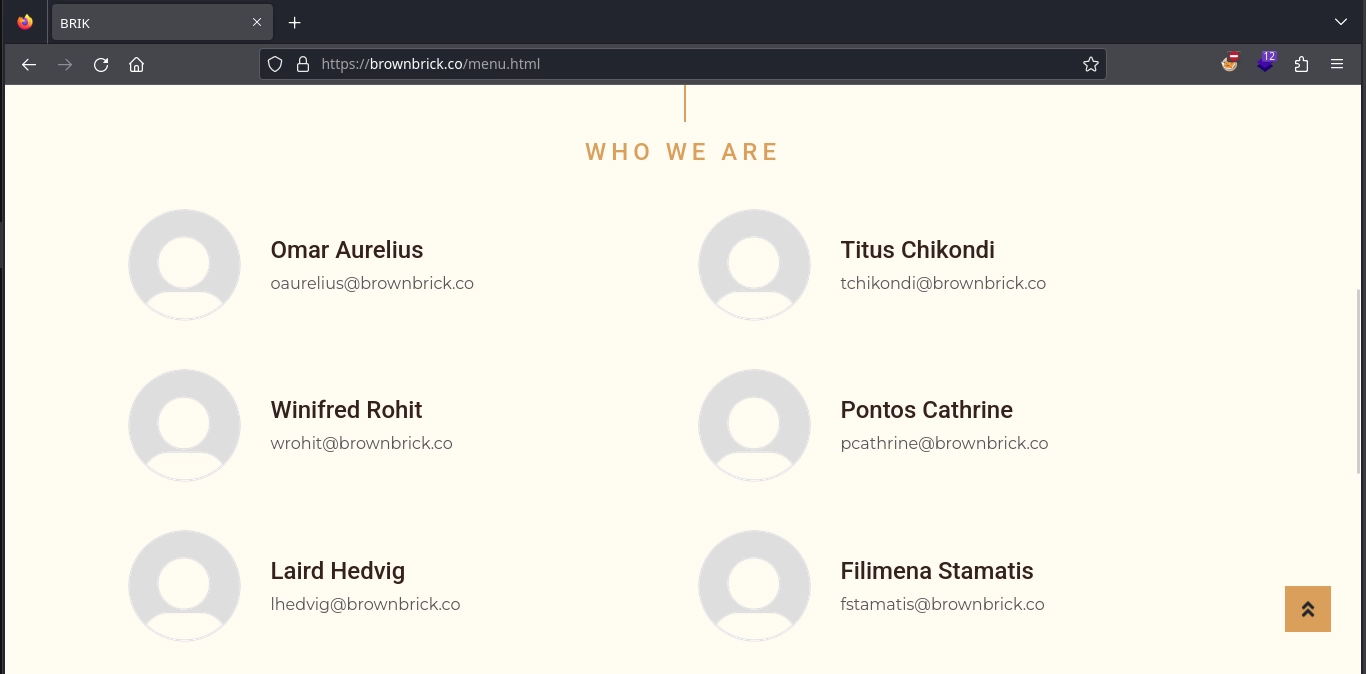Select the BRIK tab
This screenshot has width=1366, height=674.
pyautogui.click(x=150, y=23)
